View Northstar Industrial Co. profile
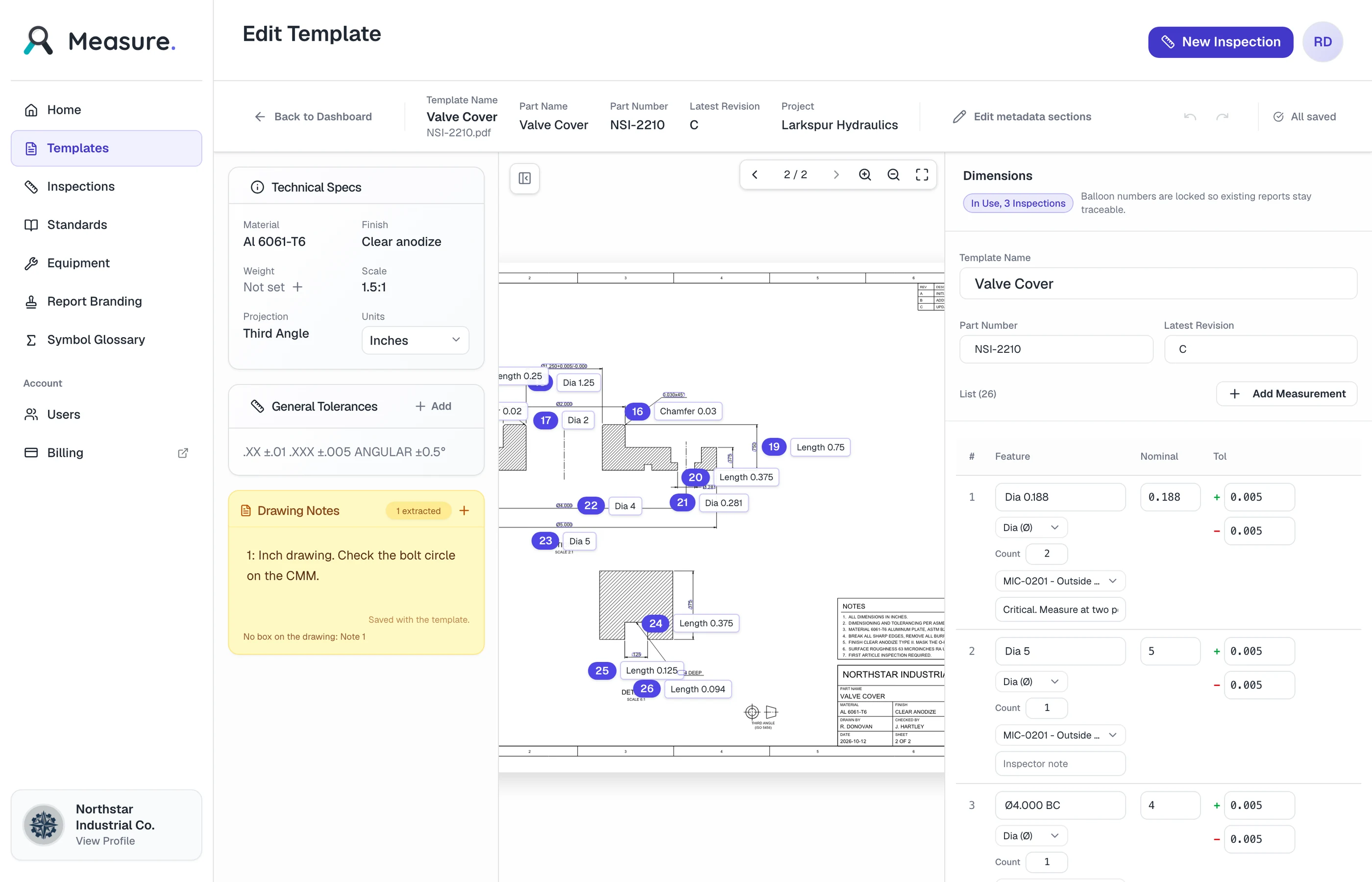The height and width of the screenshot is (882, 1372). coord(106,825)
